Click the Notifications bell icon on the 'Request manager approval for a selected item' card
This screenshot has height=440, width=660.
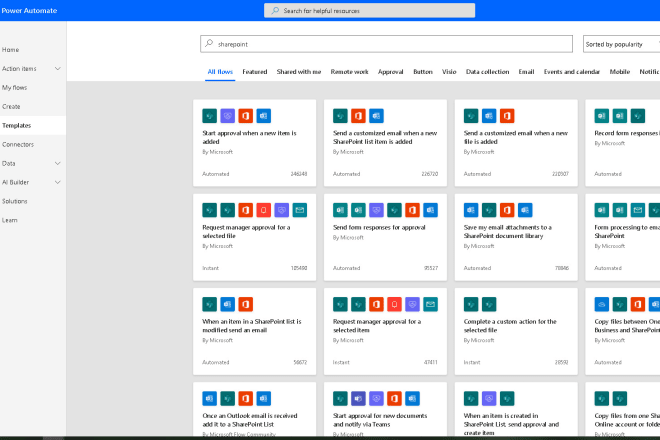(x=394, y=304)
